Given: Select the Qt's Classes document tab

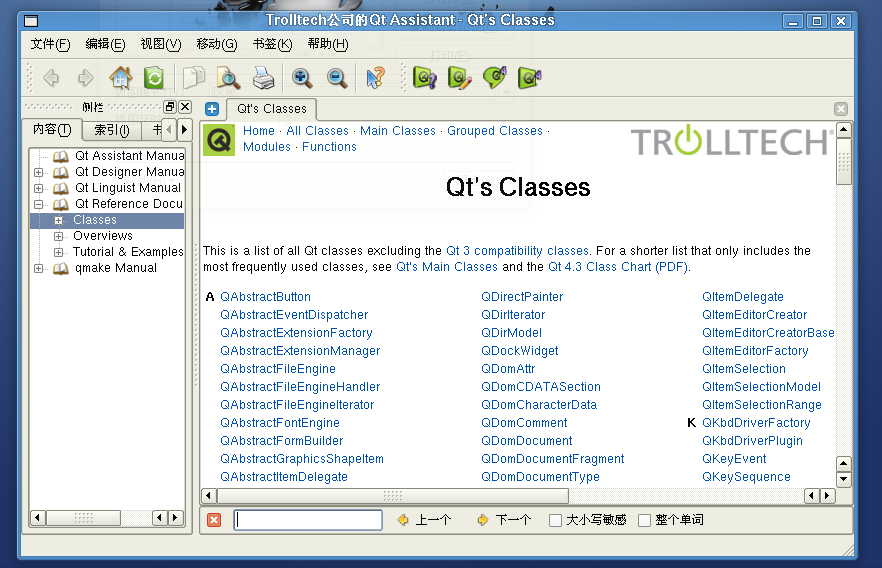Looking at the screenshot, I should click(x=272, y=109).
